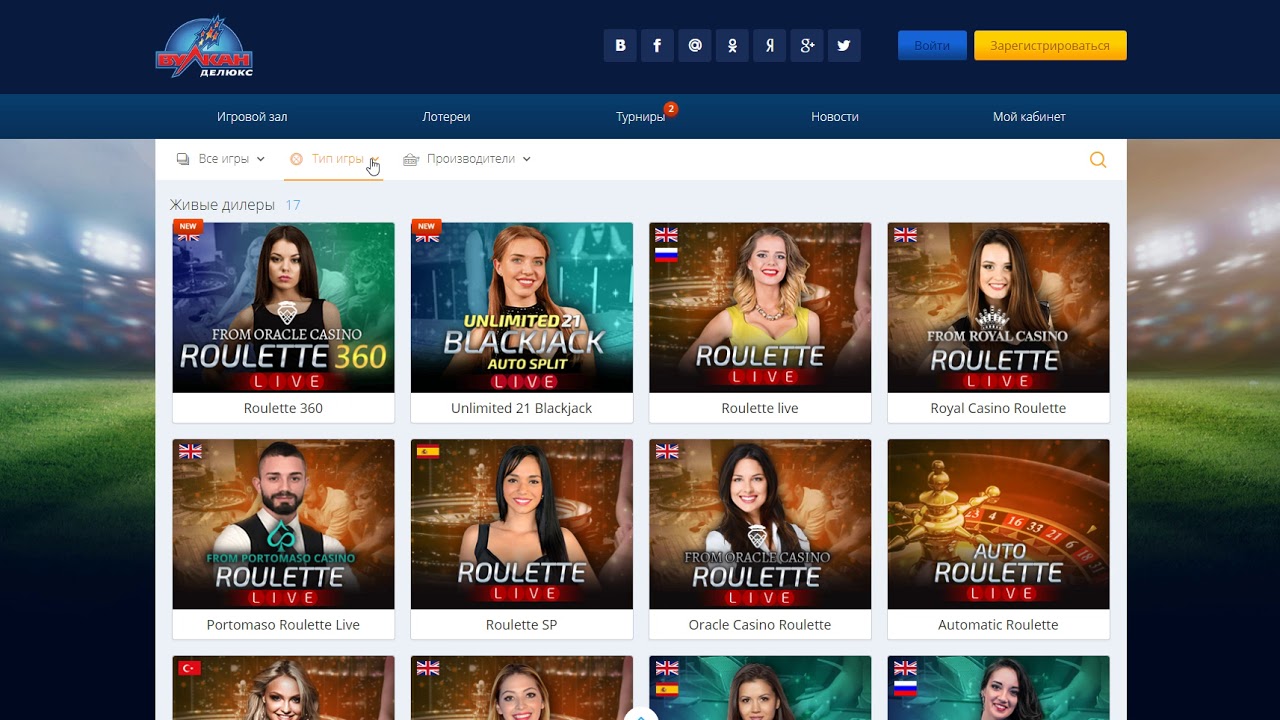
Task: Open Unlimited 21 Blackjack game thumbnail
Action: tap(522, 307)
